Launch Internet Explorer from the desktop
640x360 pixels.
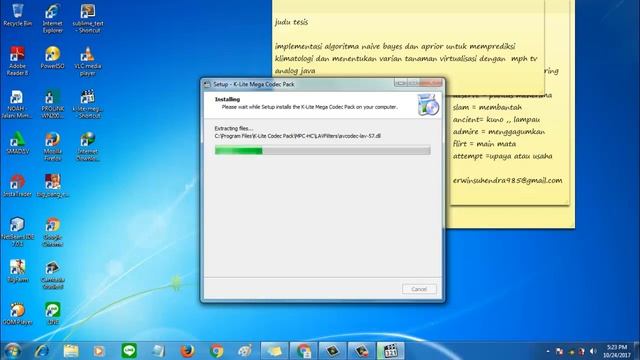(53, 18)
